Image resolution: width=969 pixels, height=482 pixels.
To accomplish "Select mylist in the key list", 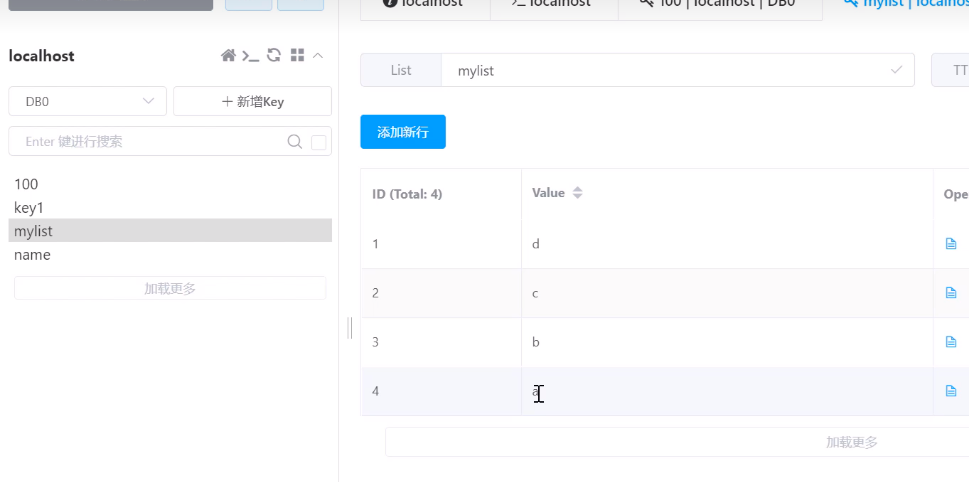I will (170, 230).
